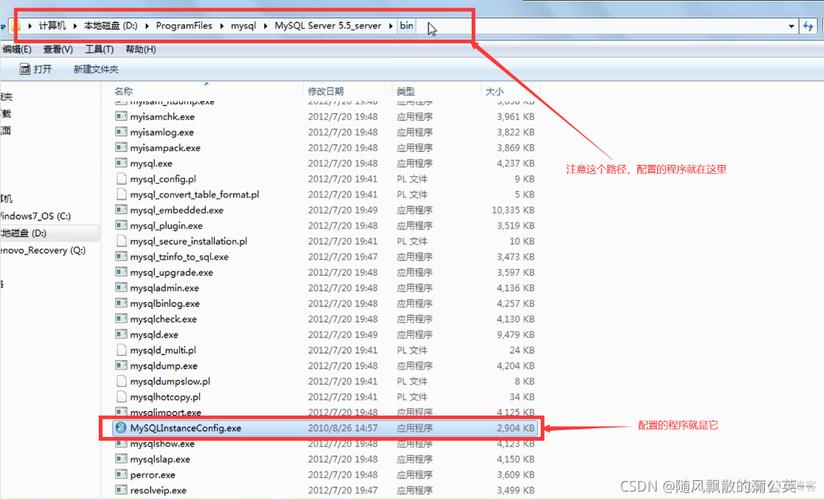
Task: Select Windows7_OS (C:) in navigation pane
Action: point(35,216)
